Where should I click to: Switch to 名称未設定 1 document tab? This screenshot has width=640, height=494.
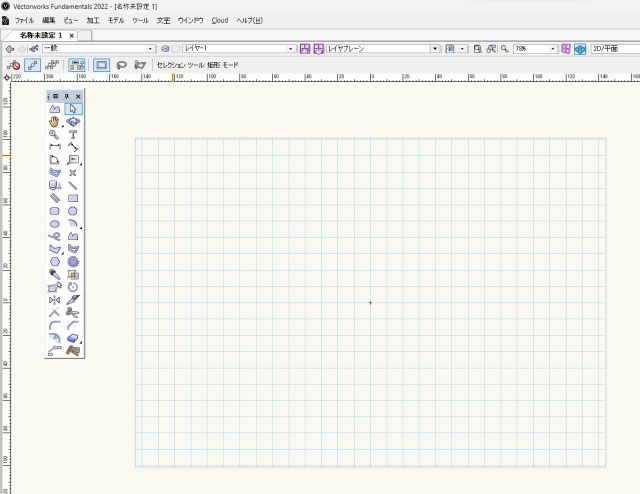click(40, 35)
